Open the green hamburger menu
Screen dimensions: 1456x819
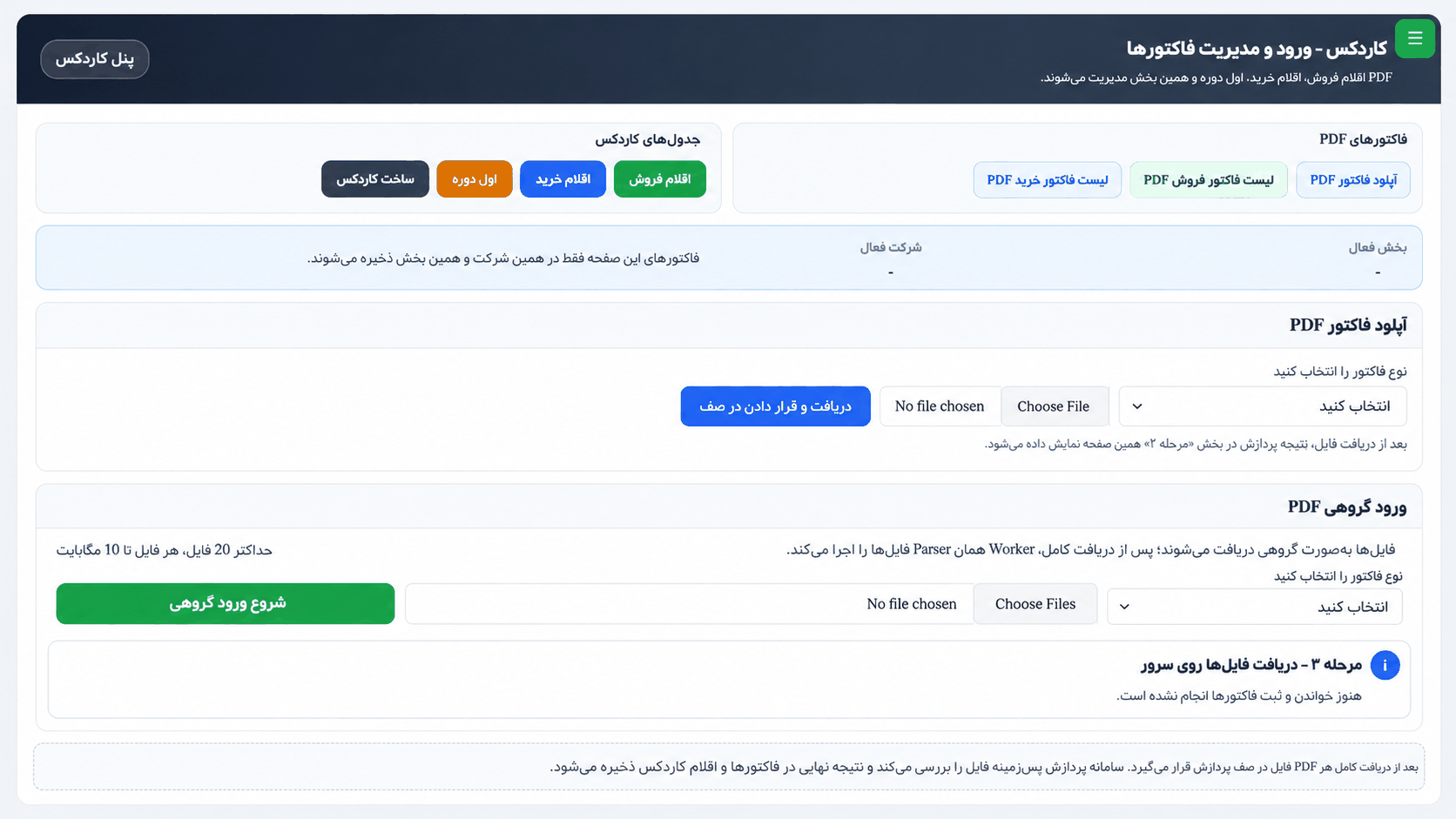coord(1414,38)
